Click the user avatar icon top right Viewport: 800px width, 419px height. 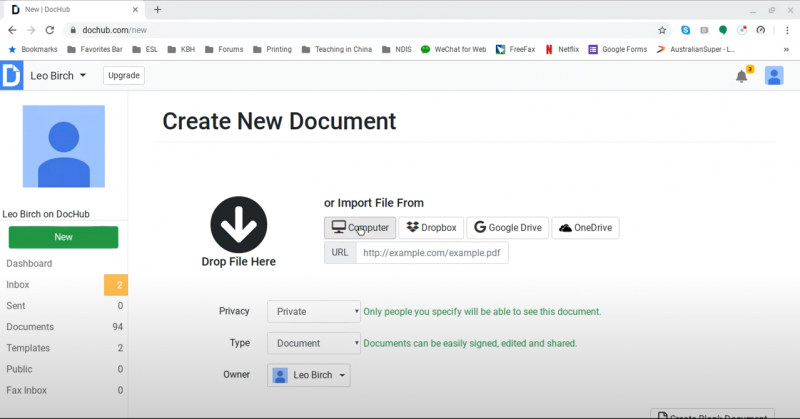[x=773, y=76]
